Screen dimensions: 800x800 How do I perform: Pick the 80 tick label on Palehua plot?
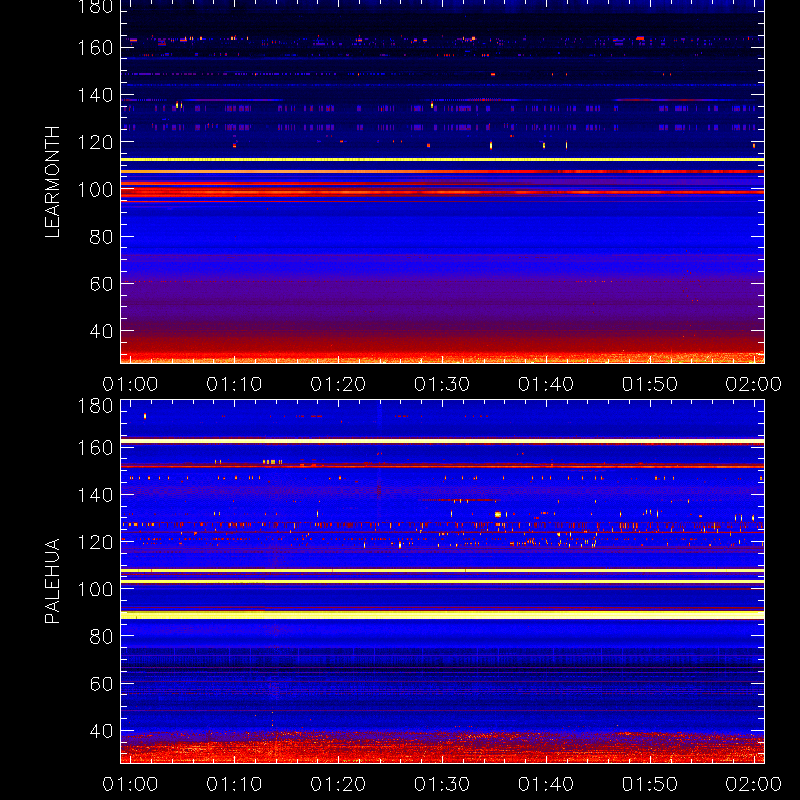[x=101, y=636]
